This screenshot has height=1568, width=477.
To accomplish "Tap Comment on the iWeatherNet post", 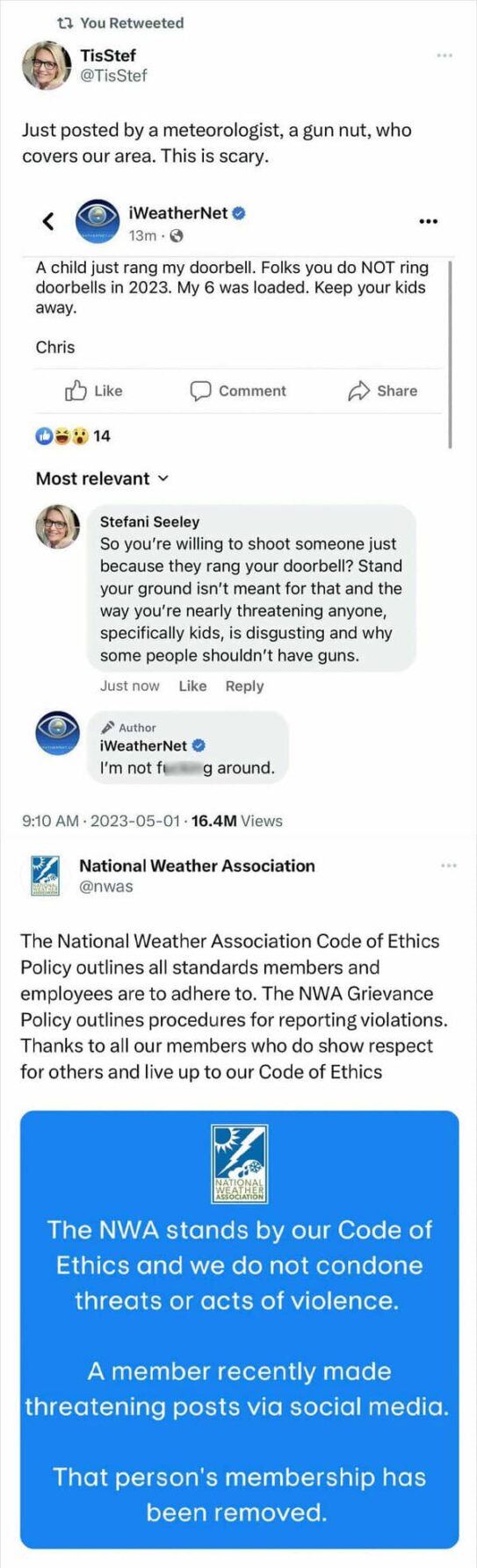I will (x=238, y=391).
